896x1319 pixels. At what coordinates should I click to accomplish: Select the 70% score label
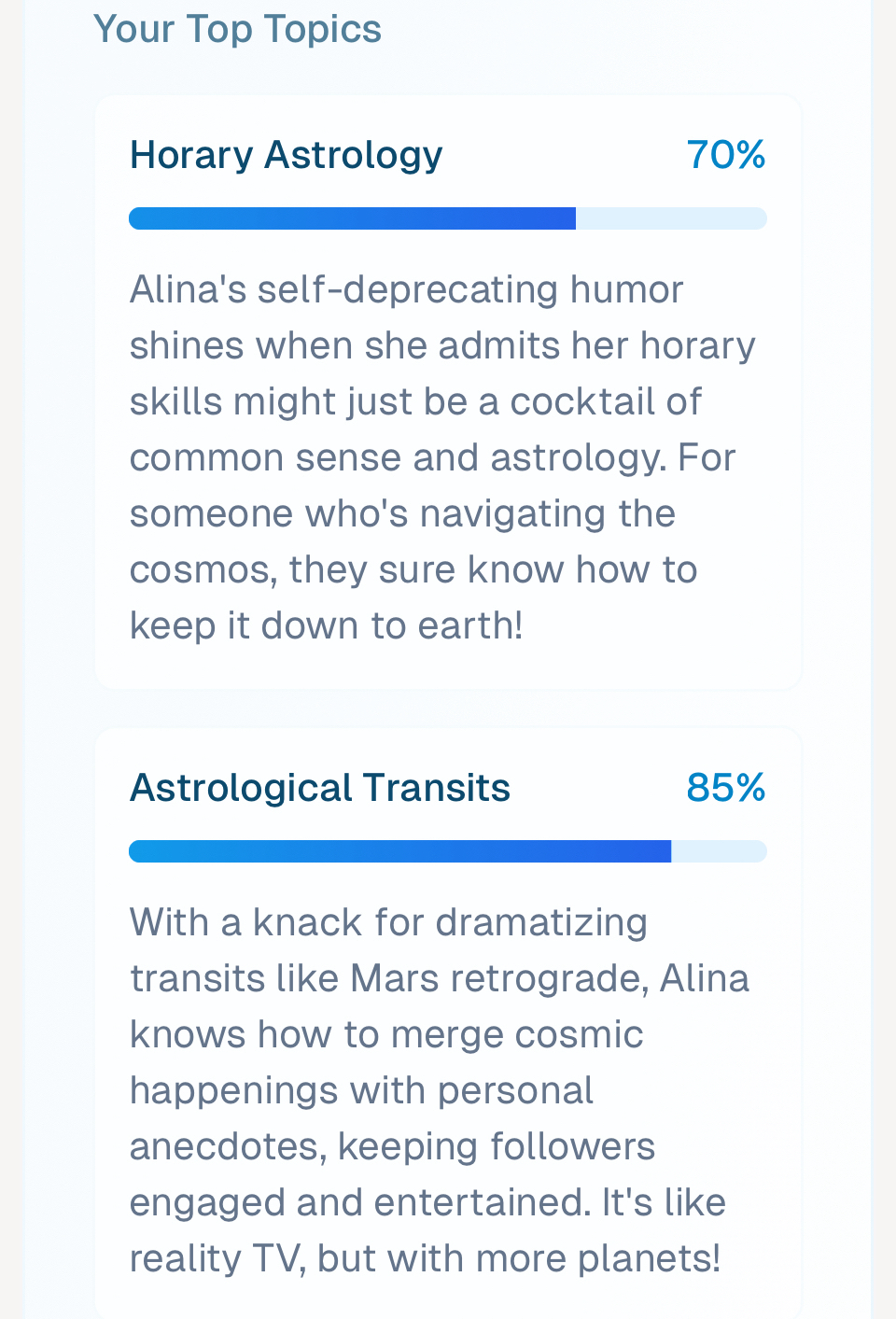(725, 155)
